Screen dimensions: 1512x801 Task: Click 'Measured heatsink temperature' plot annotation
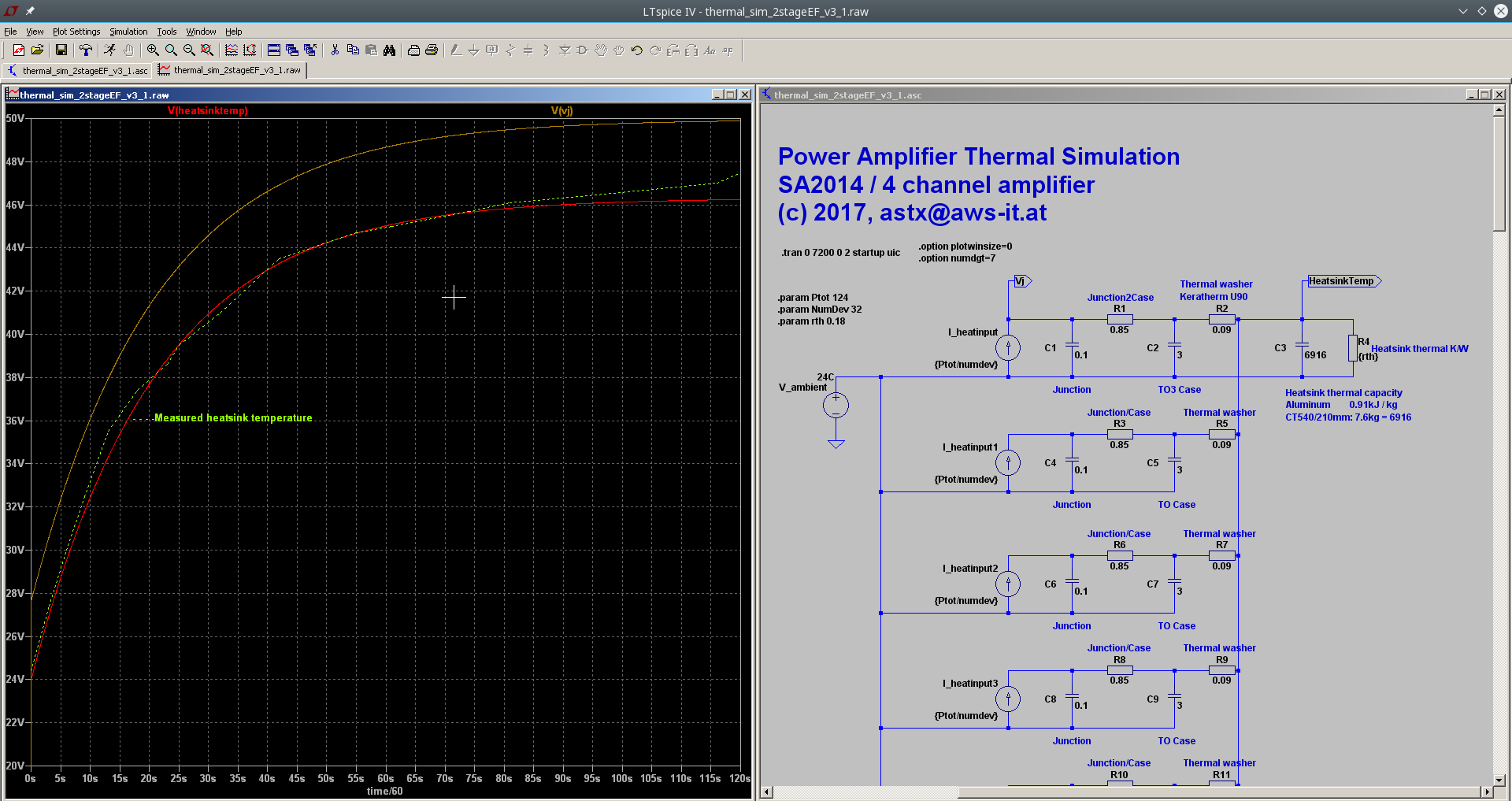click(233, 418)
